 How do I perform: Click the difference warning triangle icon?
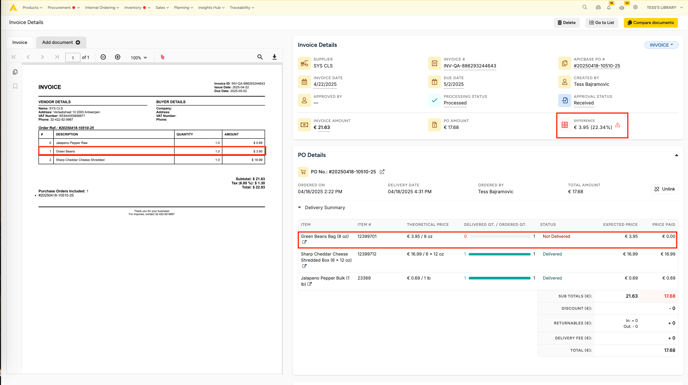pos(618,125)
